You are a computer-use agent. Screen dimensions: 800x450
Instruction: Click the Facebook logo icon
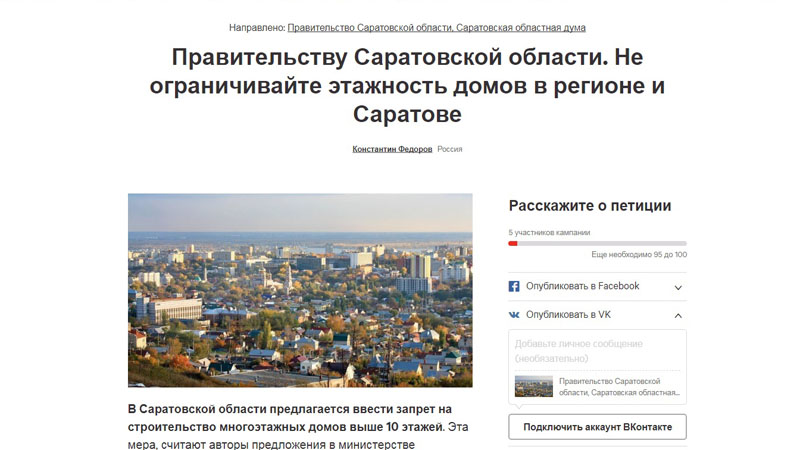[514, 286]
